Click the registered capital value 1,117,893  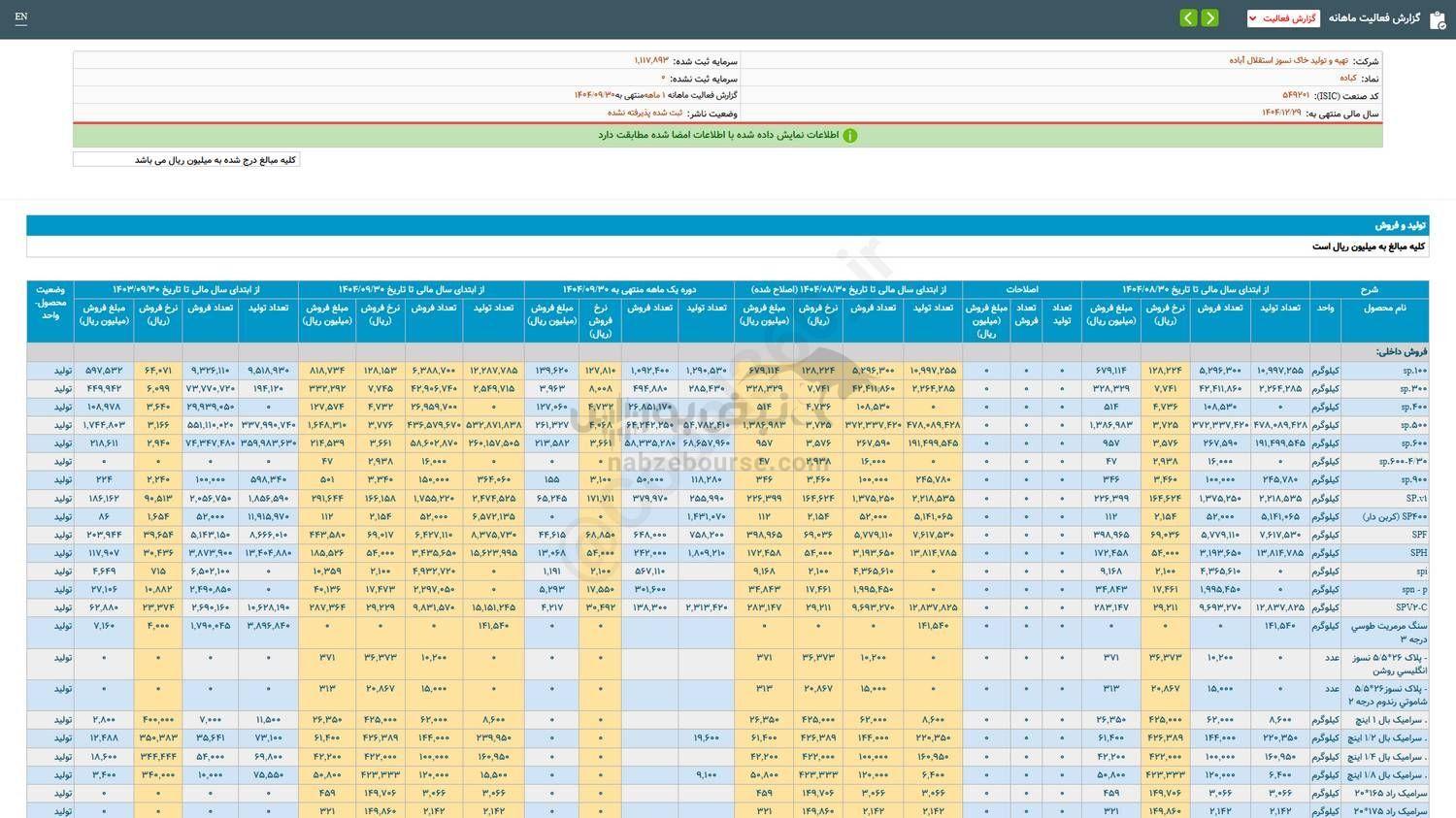651,60
